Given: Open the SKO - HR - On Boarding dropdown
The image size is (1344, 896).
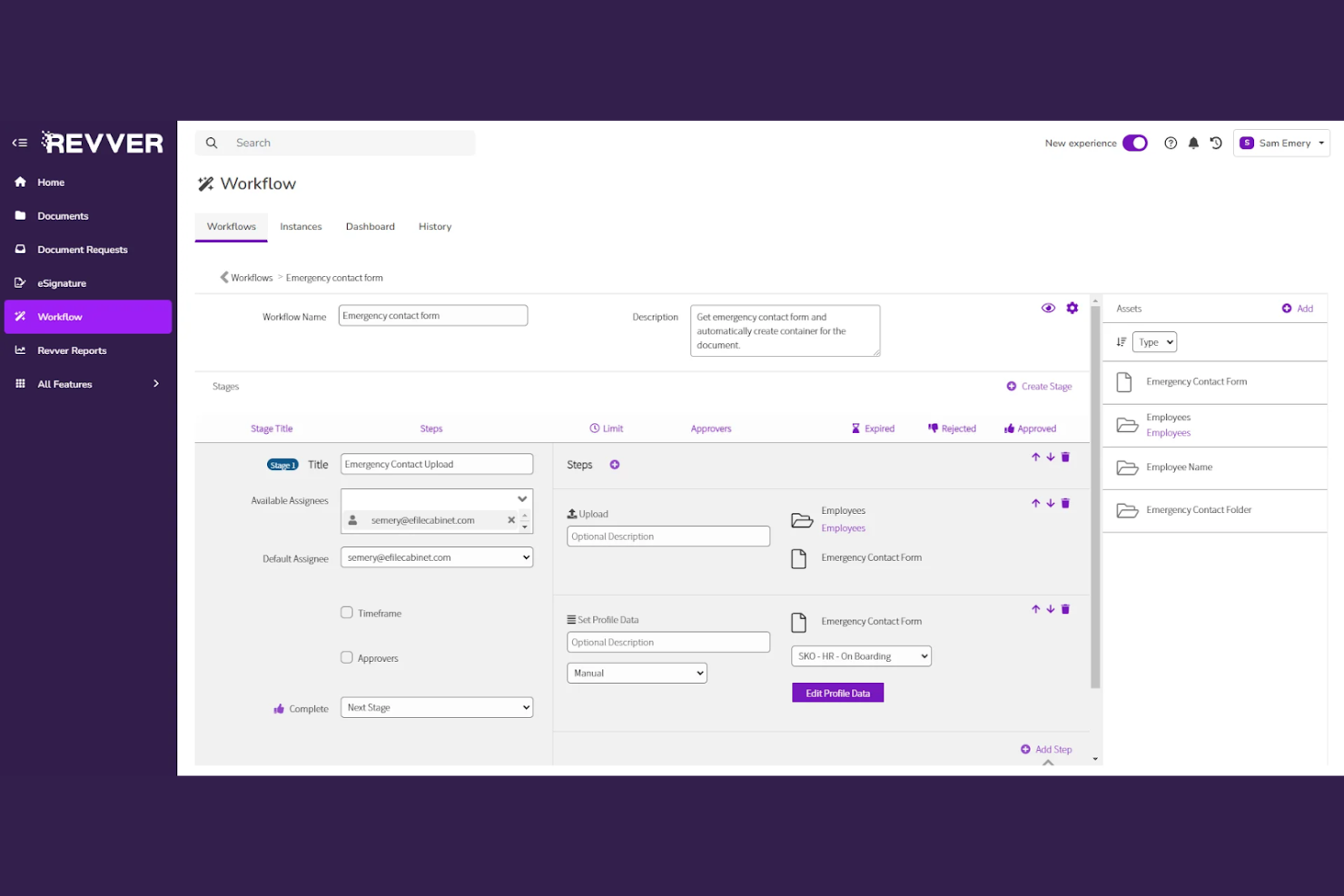Looking at the screenshot, I should [x=860, y=655].
